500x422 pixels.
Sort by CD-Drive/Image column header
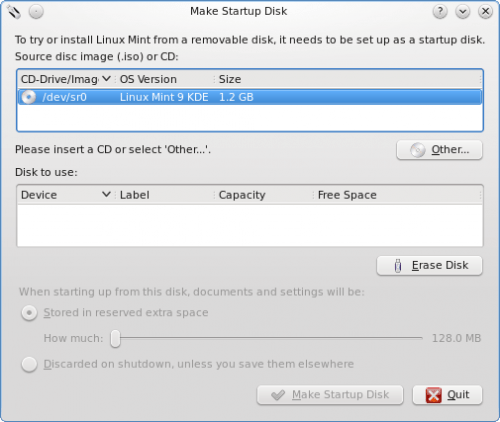(66, 79)
